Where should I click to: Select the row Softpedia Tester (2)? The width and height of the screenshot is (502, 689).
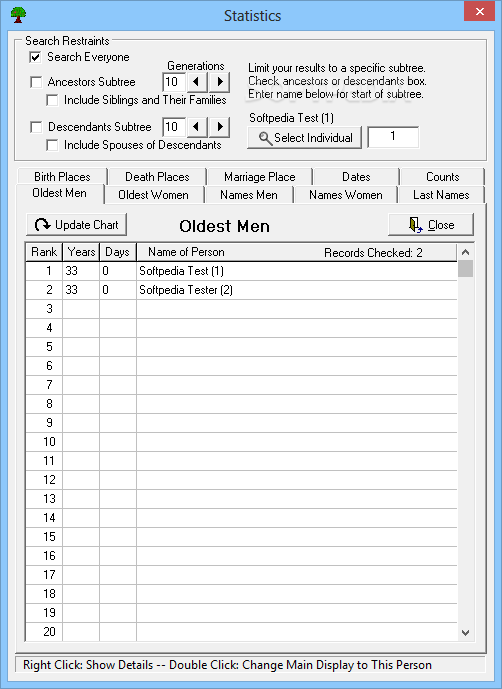click(x=241, y=290)
